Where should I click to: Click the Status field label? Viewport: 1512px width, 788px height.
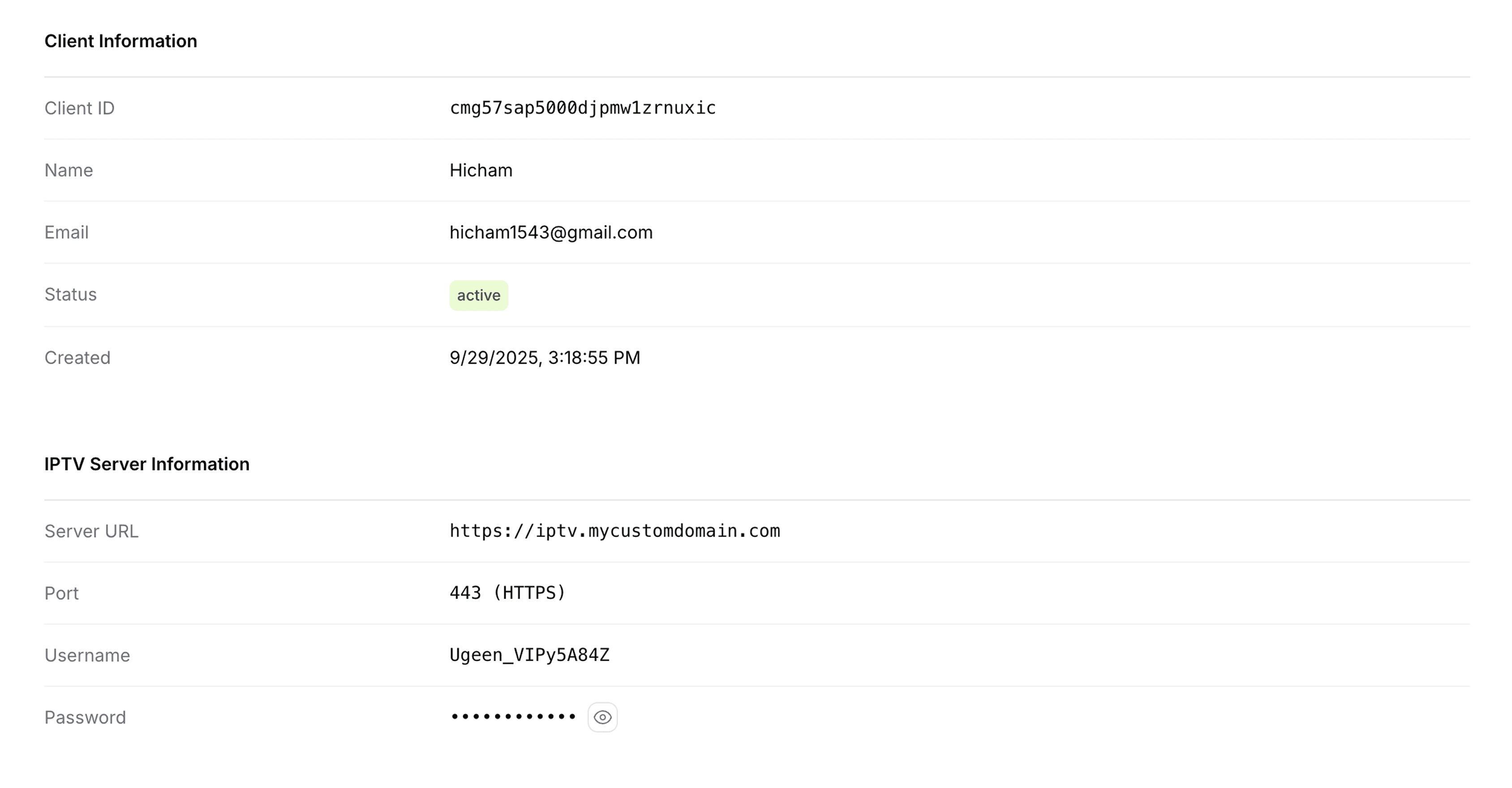(70, 294)
